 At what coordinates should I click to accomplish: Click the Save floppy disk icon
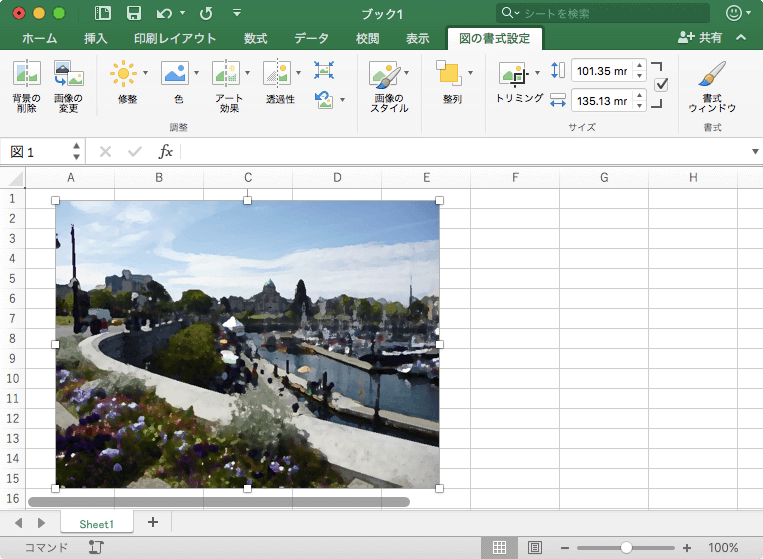[x=133, y=13]
